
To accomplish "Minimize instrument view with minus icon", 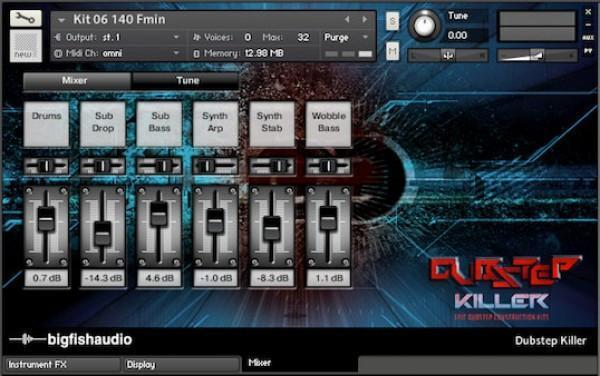I will point(588,25).
